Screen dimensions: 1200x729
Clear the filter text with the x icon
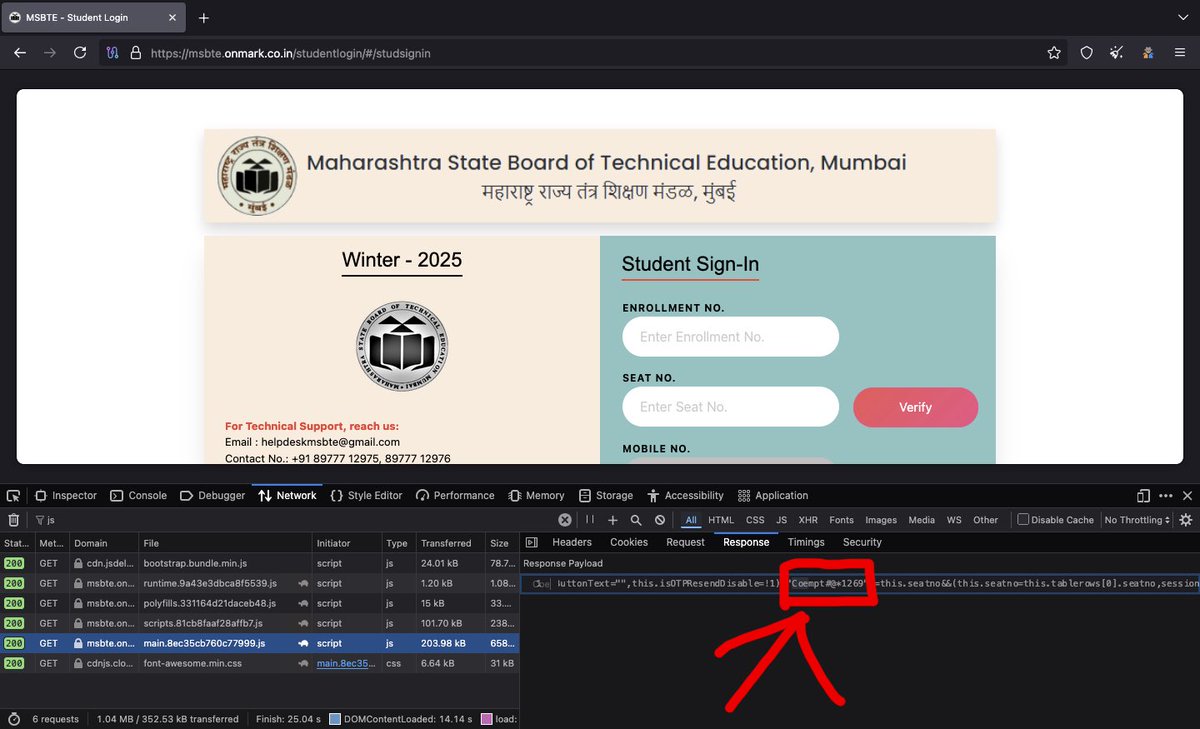pos(565,520)
